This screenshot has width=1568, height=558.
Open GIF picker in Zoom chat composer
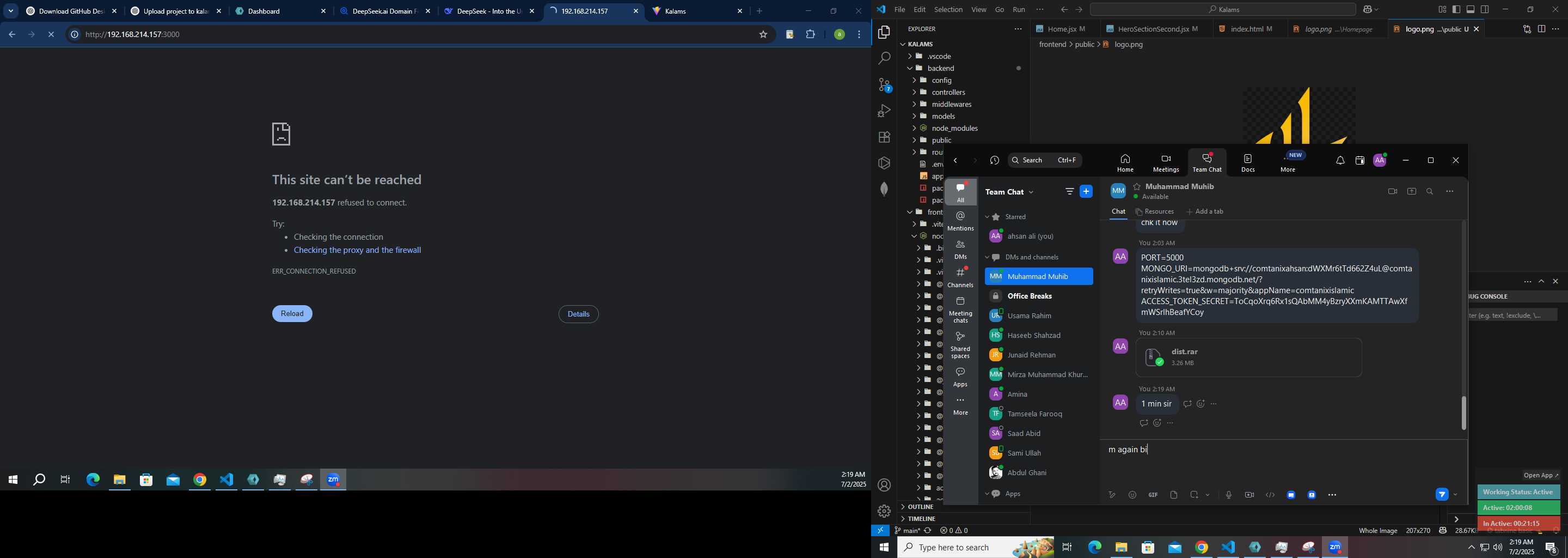pos(1153,495)
